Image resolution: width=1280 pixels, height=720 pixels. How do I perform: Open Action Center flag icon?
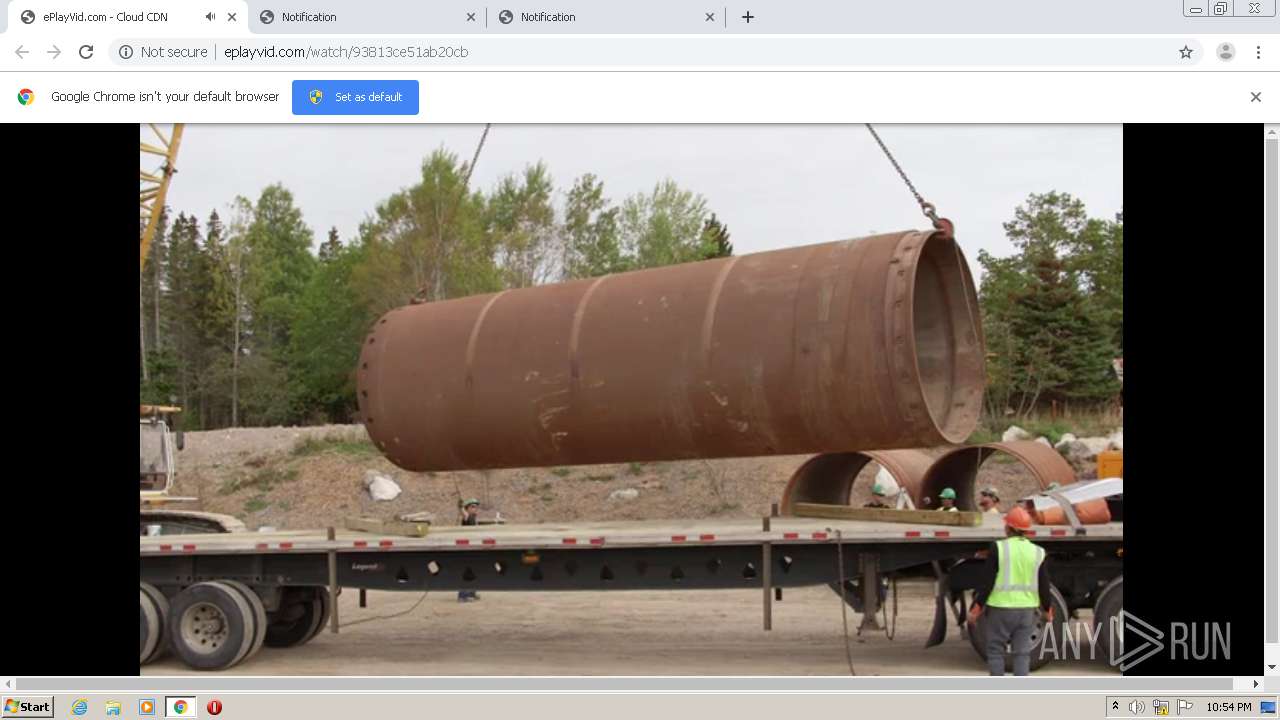pyautogui.click(x=1185, y=707)
